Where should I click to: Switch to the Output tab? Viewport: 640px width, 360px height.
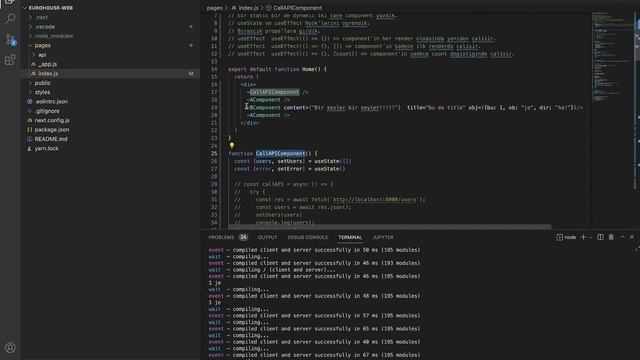point(267,237)
